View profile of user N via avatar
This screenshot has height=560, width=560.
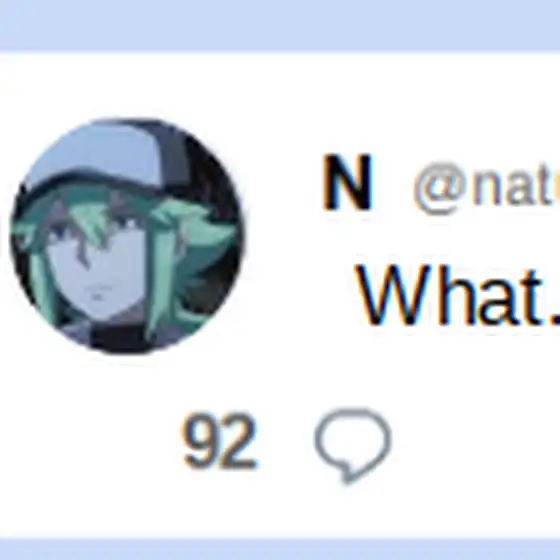coord(128,236)
